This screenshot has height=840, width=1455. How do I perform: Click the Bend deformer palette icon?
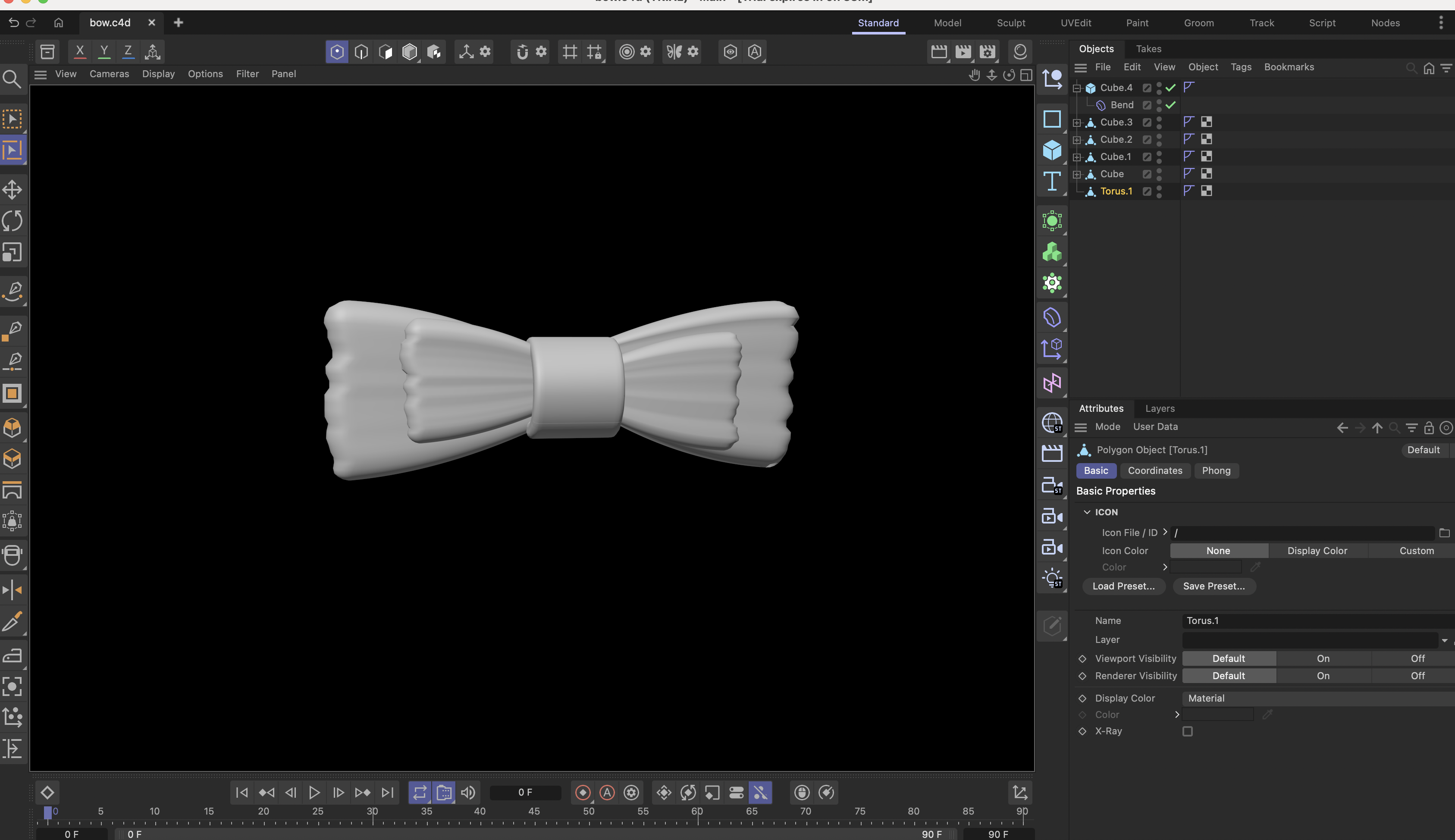[1052, 317]
